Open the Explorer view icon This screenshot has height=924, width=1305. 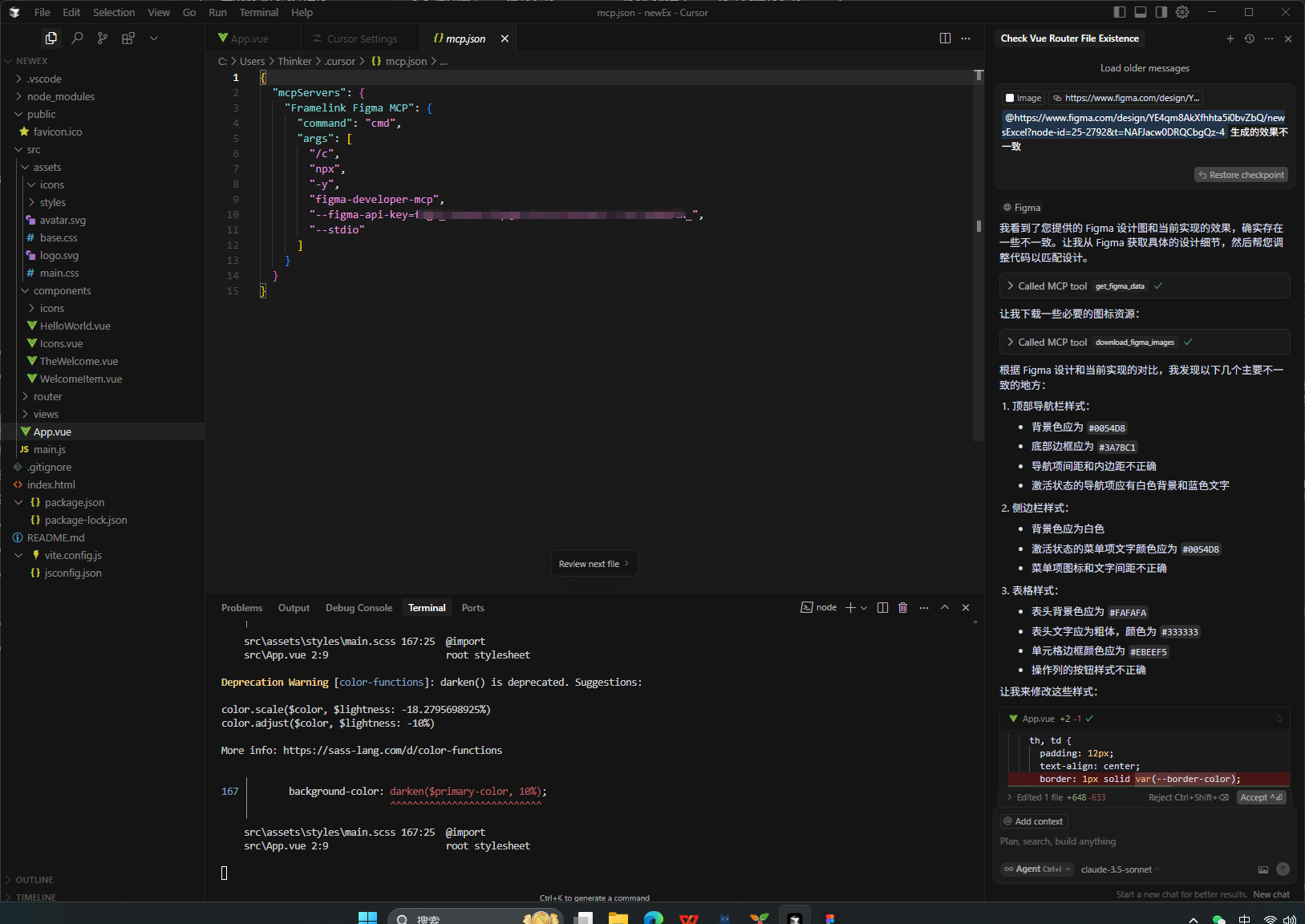(x=51, y=38)
